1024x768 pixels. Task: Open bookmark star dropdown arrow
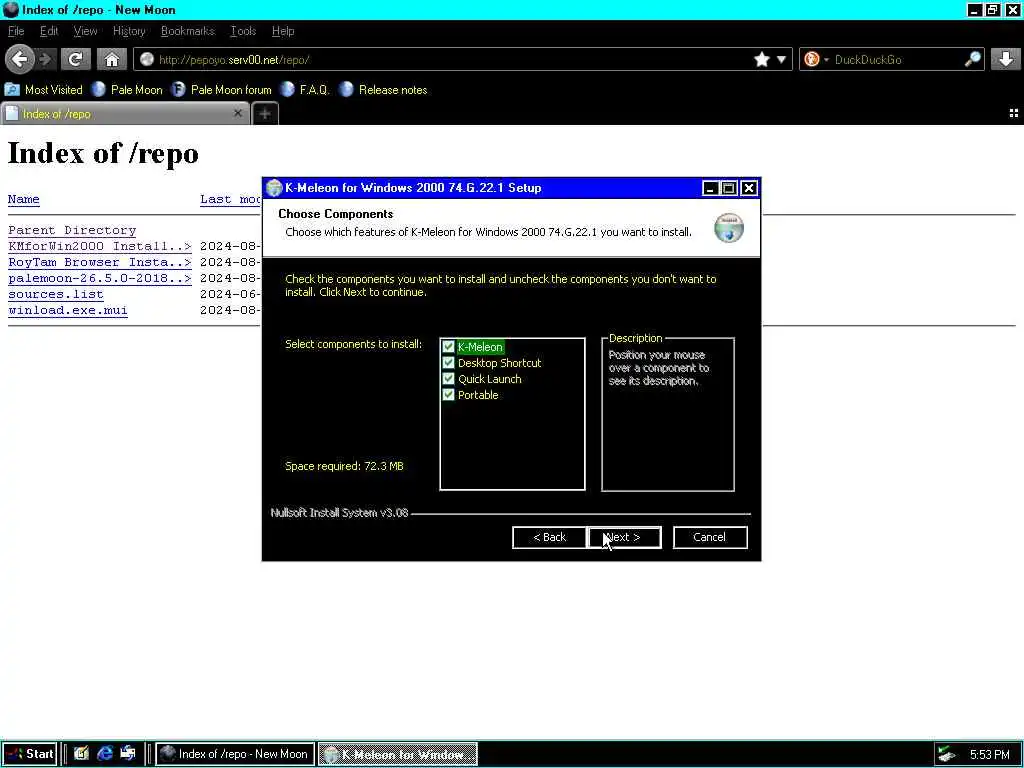(781, 59)
